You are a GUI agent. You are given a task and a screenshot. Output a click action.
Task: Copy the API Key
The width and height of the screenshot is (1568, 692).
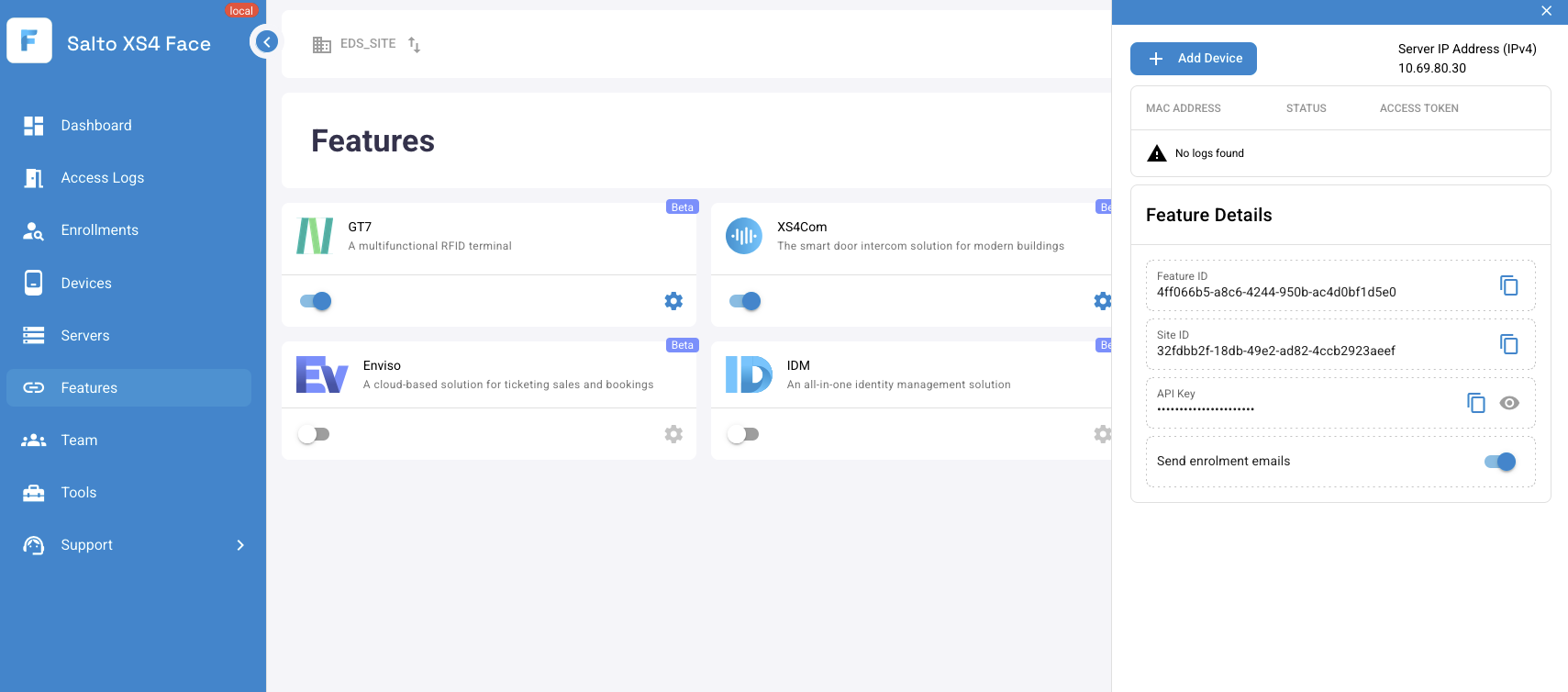1476,403
